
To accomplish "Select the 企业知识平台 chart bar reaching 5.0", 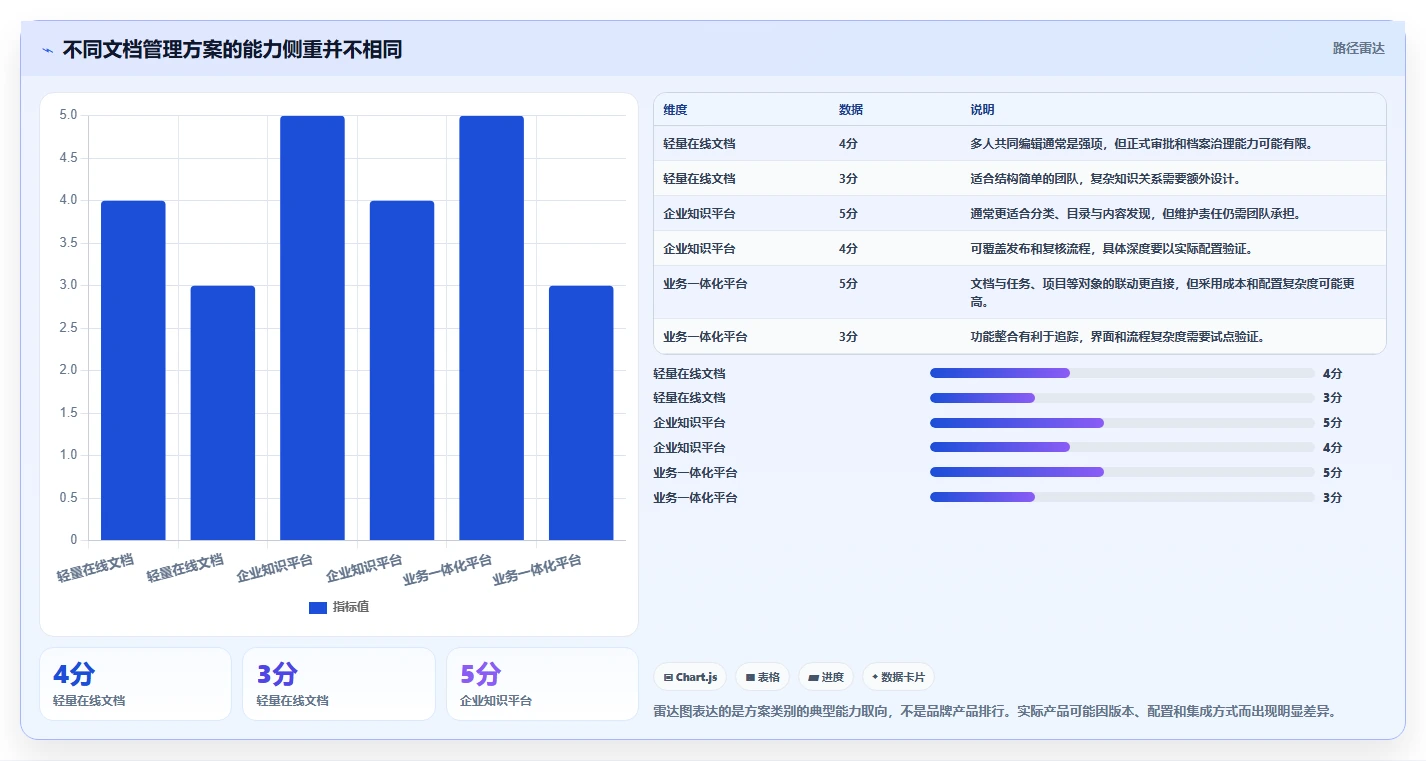I will (x=312, y=328).
